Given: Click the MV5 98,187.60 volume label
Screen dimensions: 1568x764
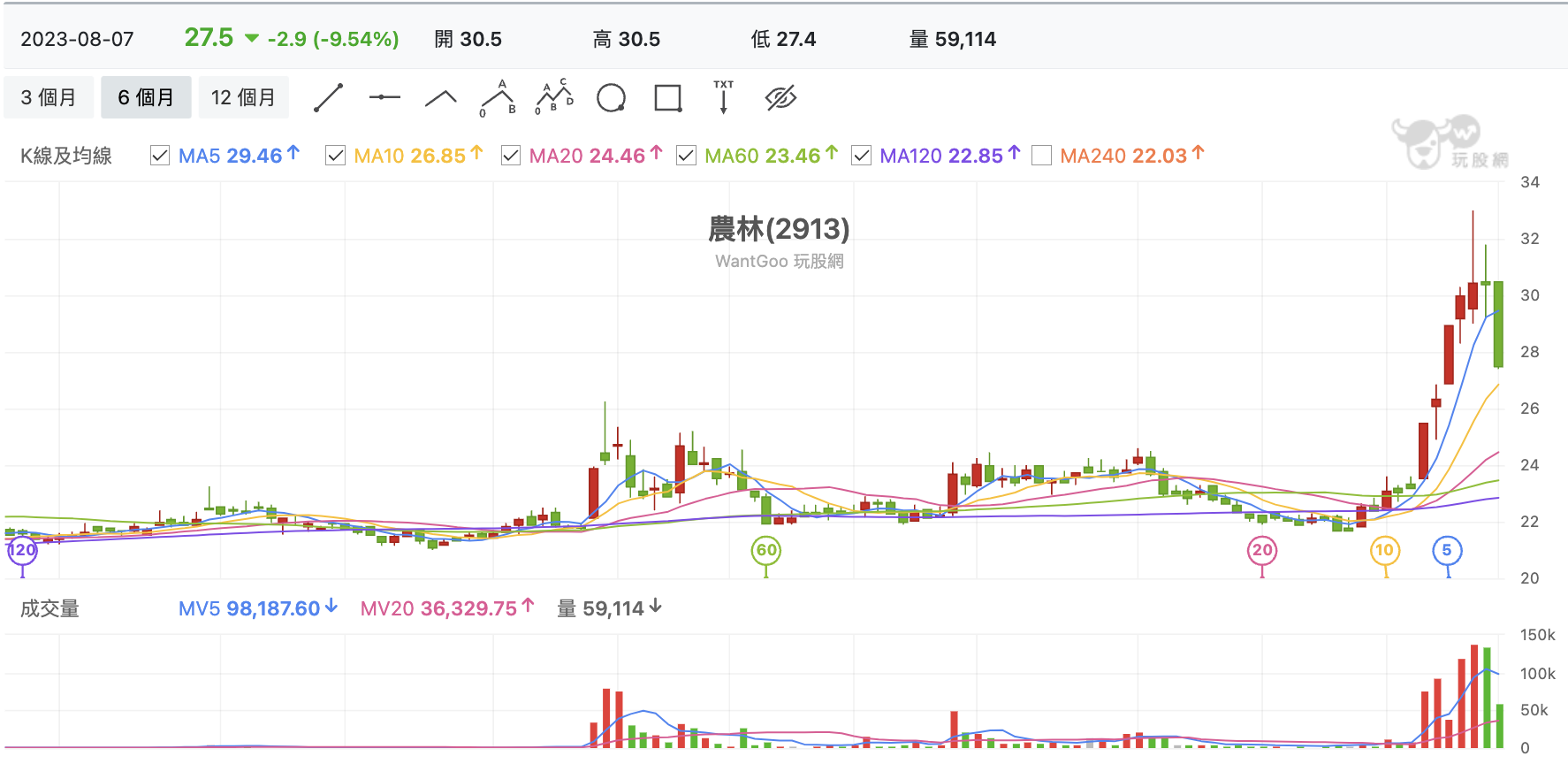Looking at the screenshot, I should [258, 608].
